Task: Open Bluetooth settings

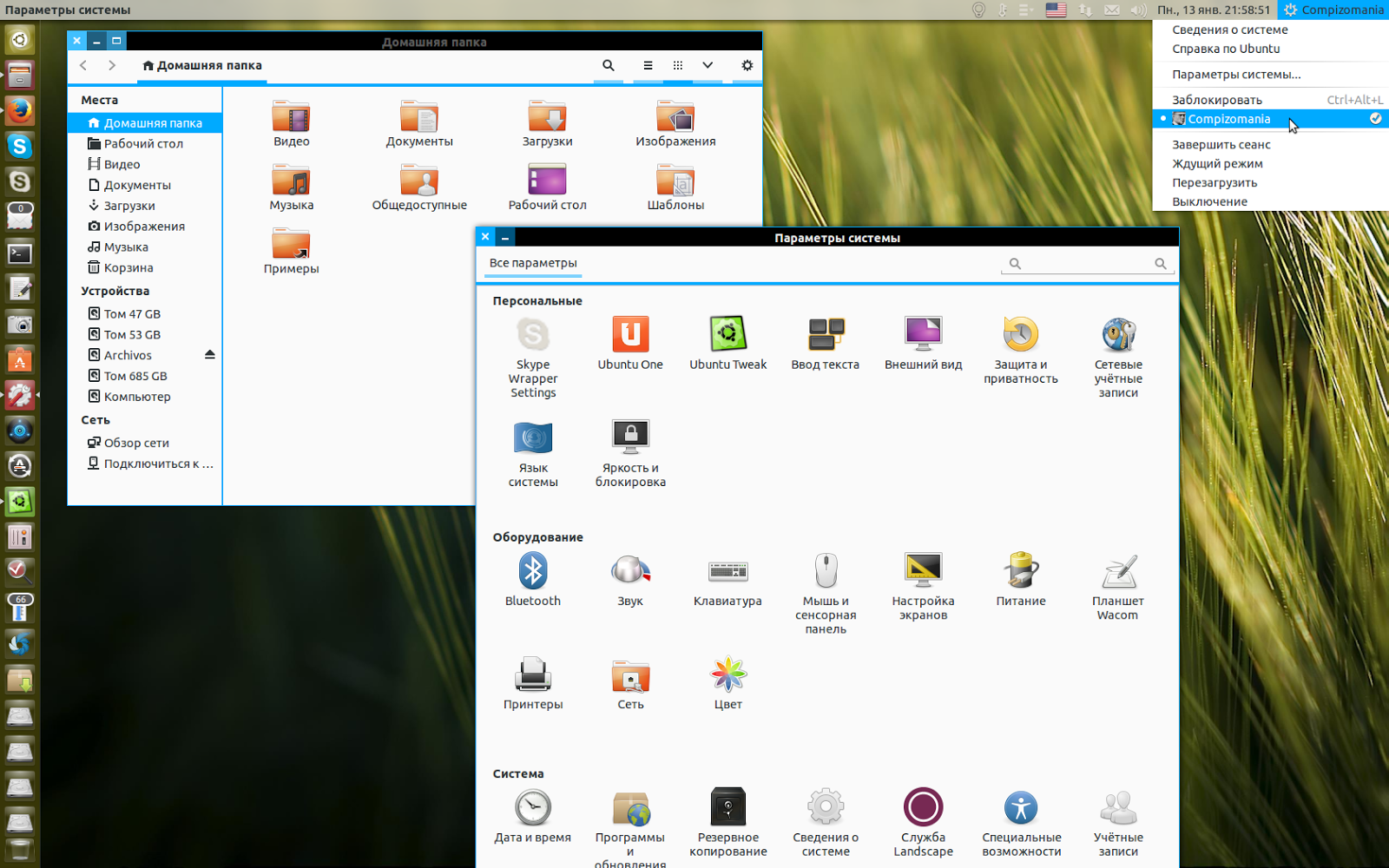Action: click(533, 580)
